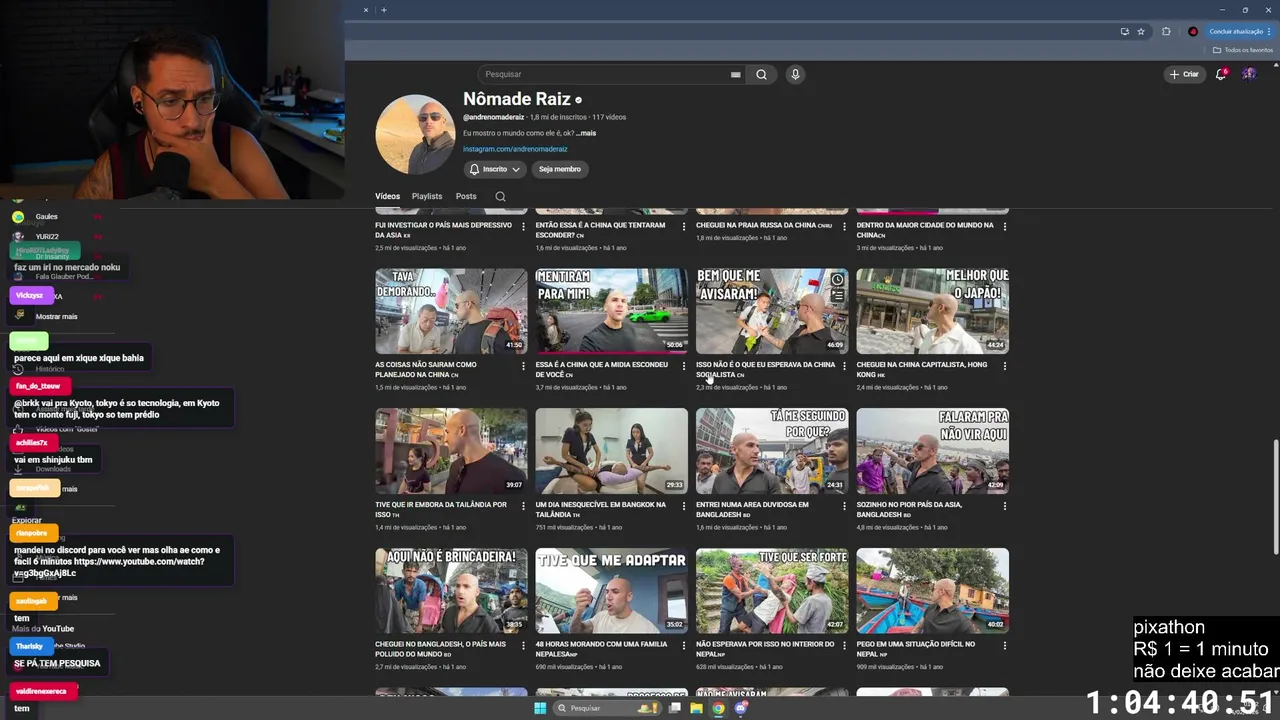Image resolution: width=1280 pixels, height=720 pixels.
Task: Expand 'Mostrar mais' in sidebar subscriptions
Action: [56, 316]
